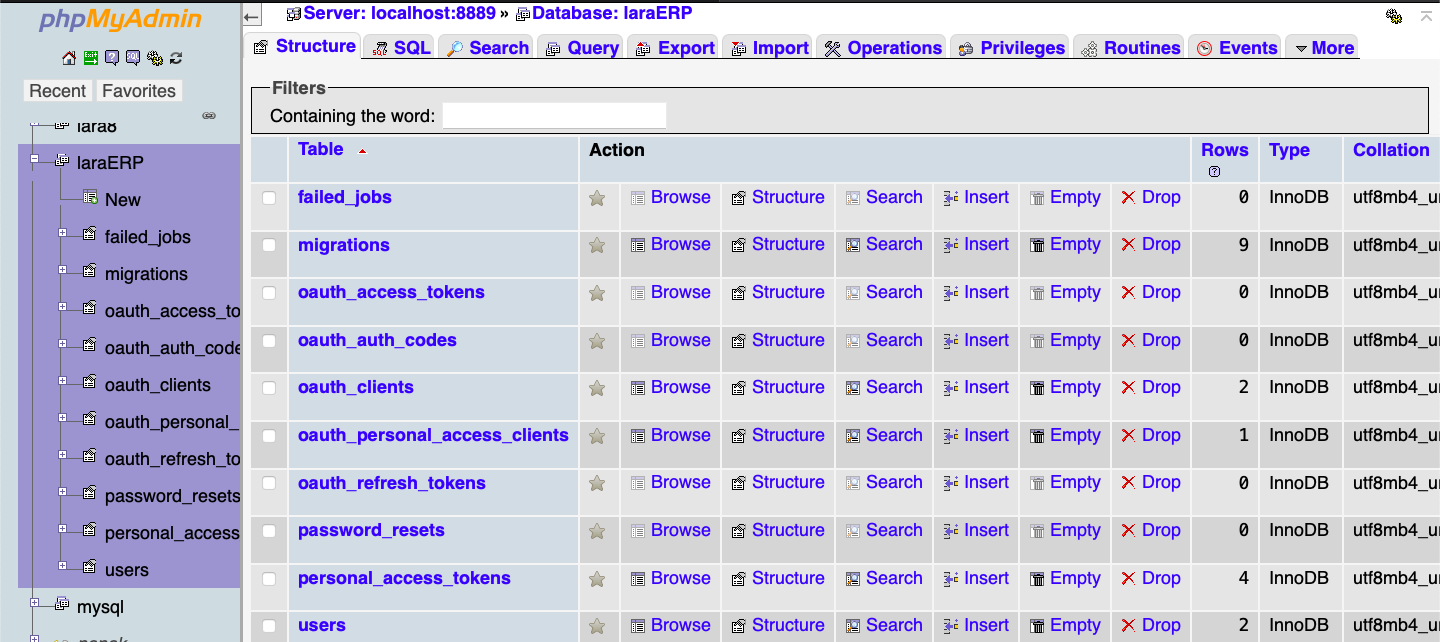Open the Import tab
Viewport: 1440px width, 642px height.
(x=769, y=48)
